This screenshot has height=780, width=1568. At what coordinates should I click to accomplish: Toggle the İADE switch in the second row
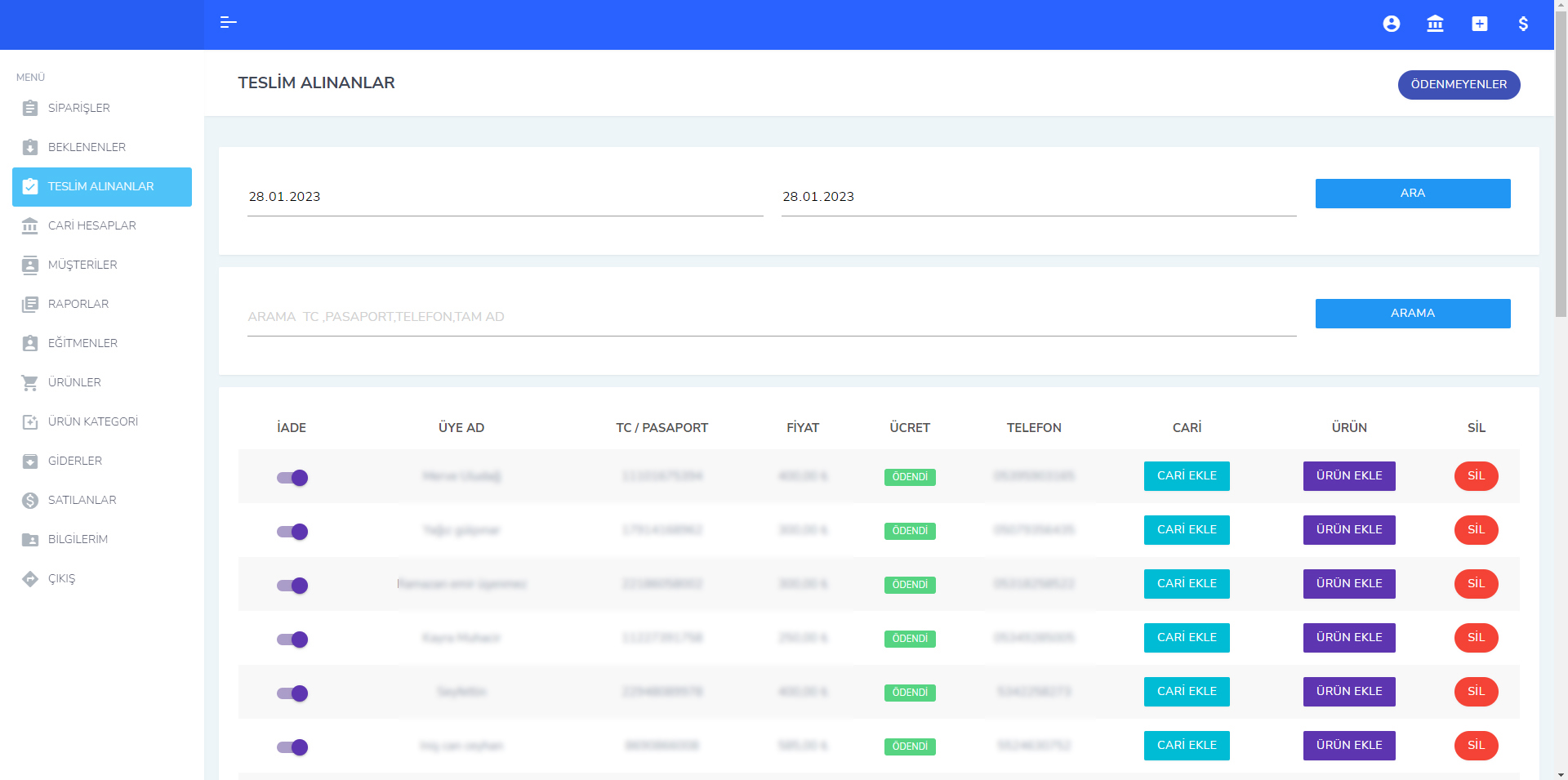click(292, 532)
